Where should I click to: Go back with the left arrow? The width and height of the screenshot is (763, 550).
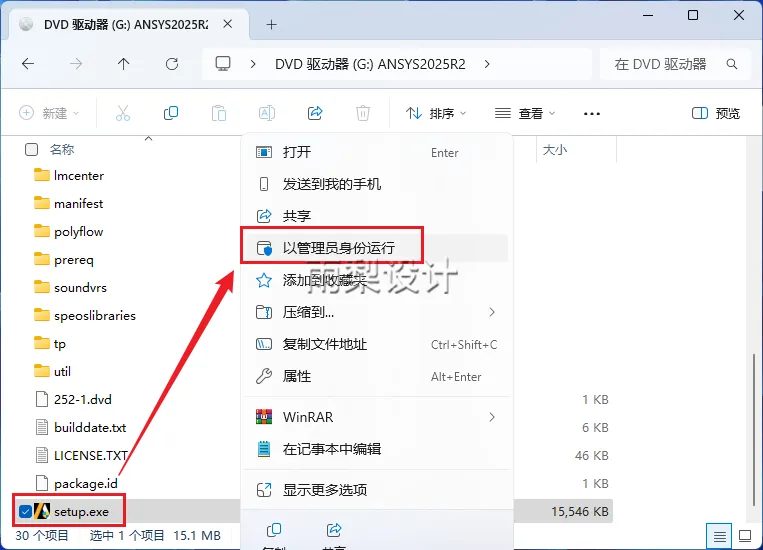pyautogui.click(x=28, y=64)
